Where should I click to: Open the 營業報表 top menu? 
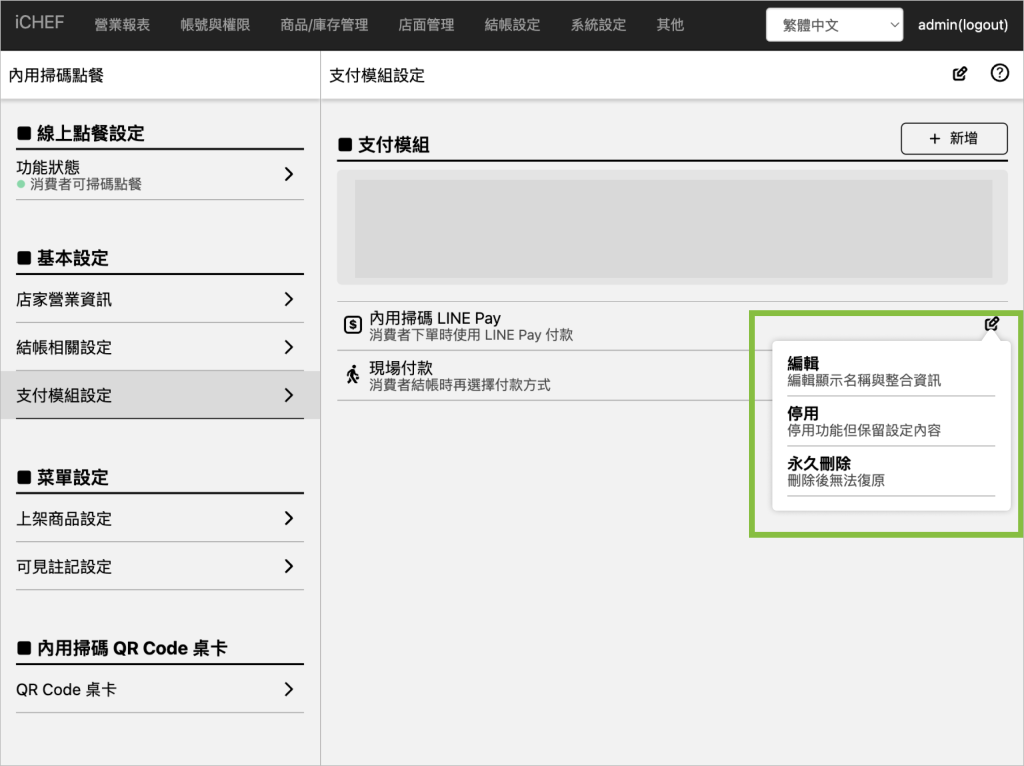point(122,25)
